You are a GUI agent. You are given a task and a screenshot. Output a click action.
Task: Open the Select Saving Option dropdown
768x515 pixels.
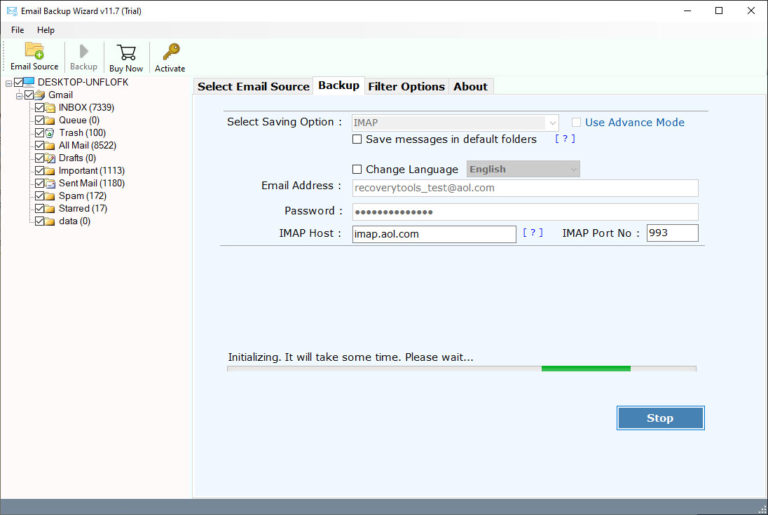pos(455,123)
